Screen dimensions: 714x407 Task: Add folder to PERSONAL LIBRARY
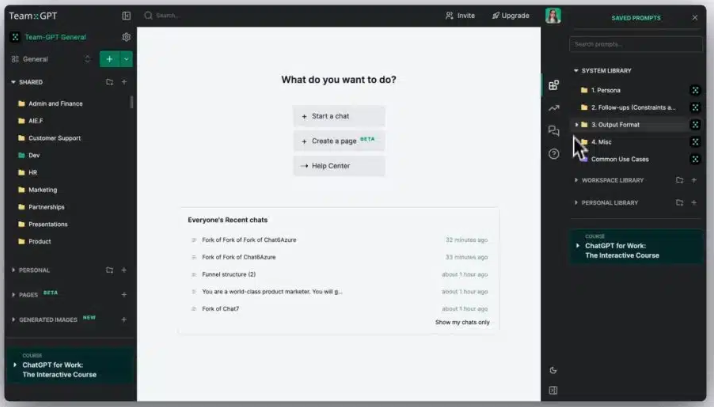pos(679,203)
